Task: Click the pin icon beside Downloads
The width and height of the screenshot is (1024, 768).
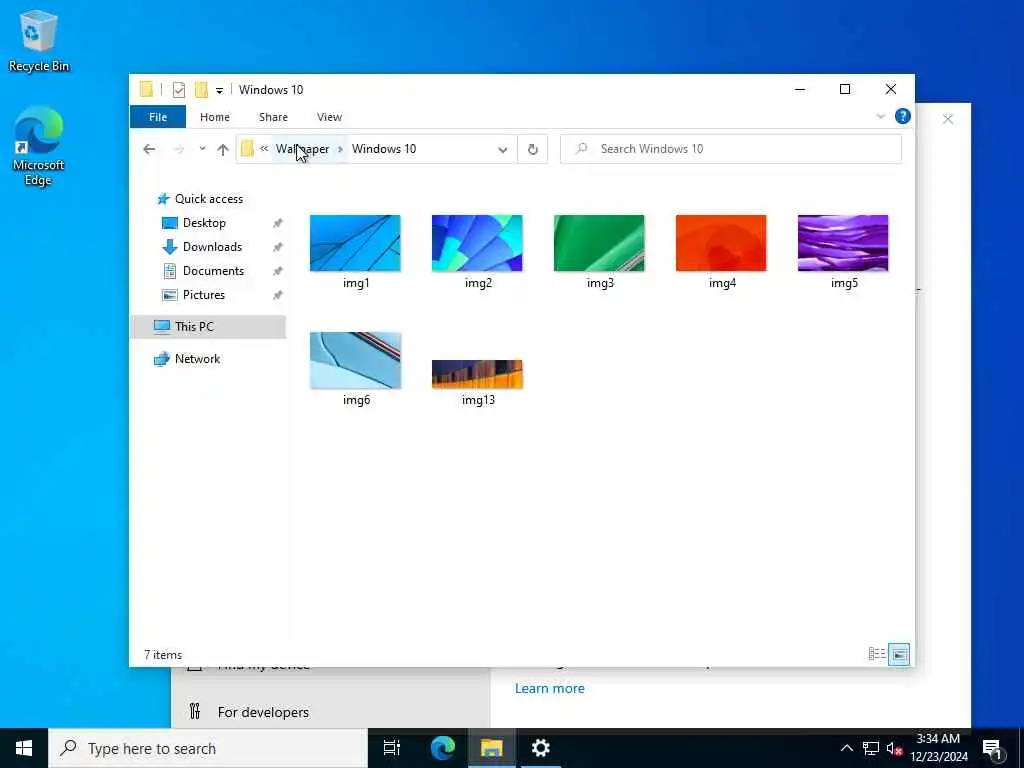Action: (278, 248)
